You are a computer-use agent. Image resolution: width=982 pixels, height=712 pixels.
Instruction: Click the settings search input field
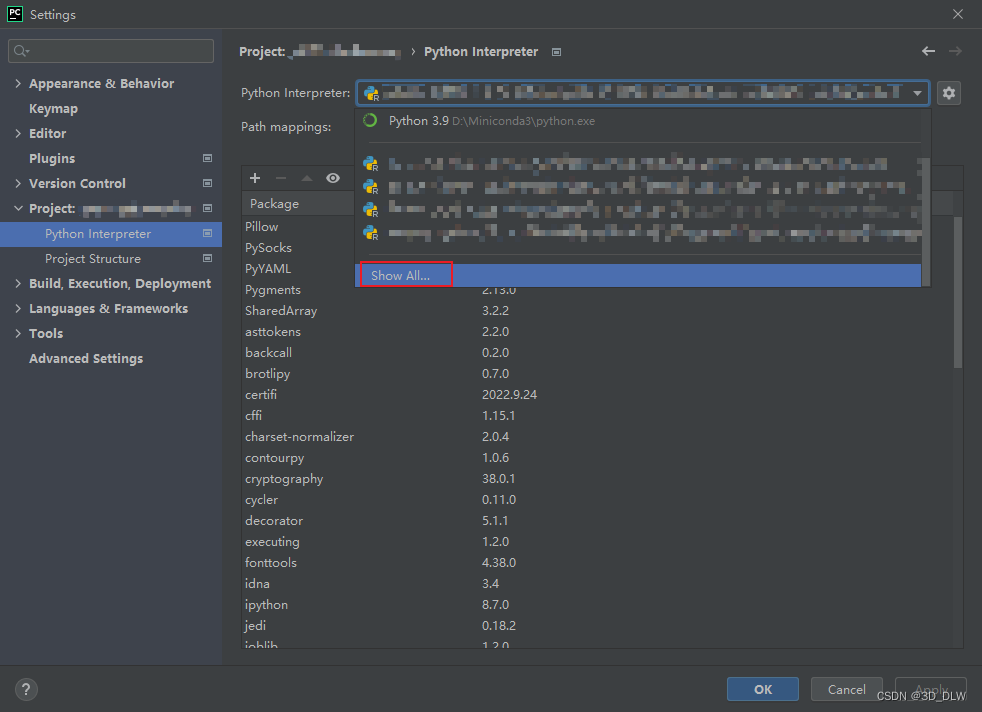click(111, 51)
